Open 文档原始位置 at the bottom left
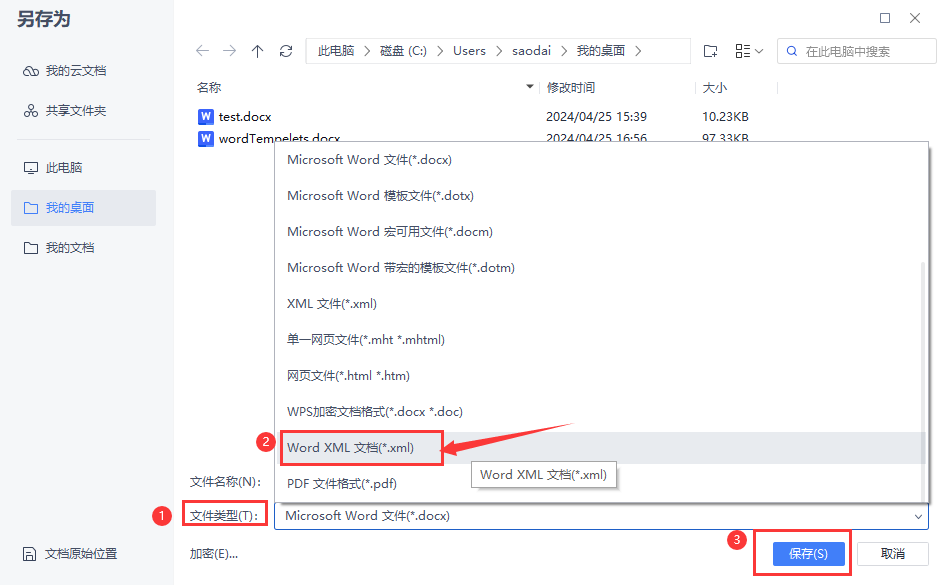 (x=69, y=554)
